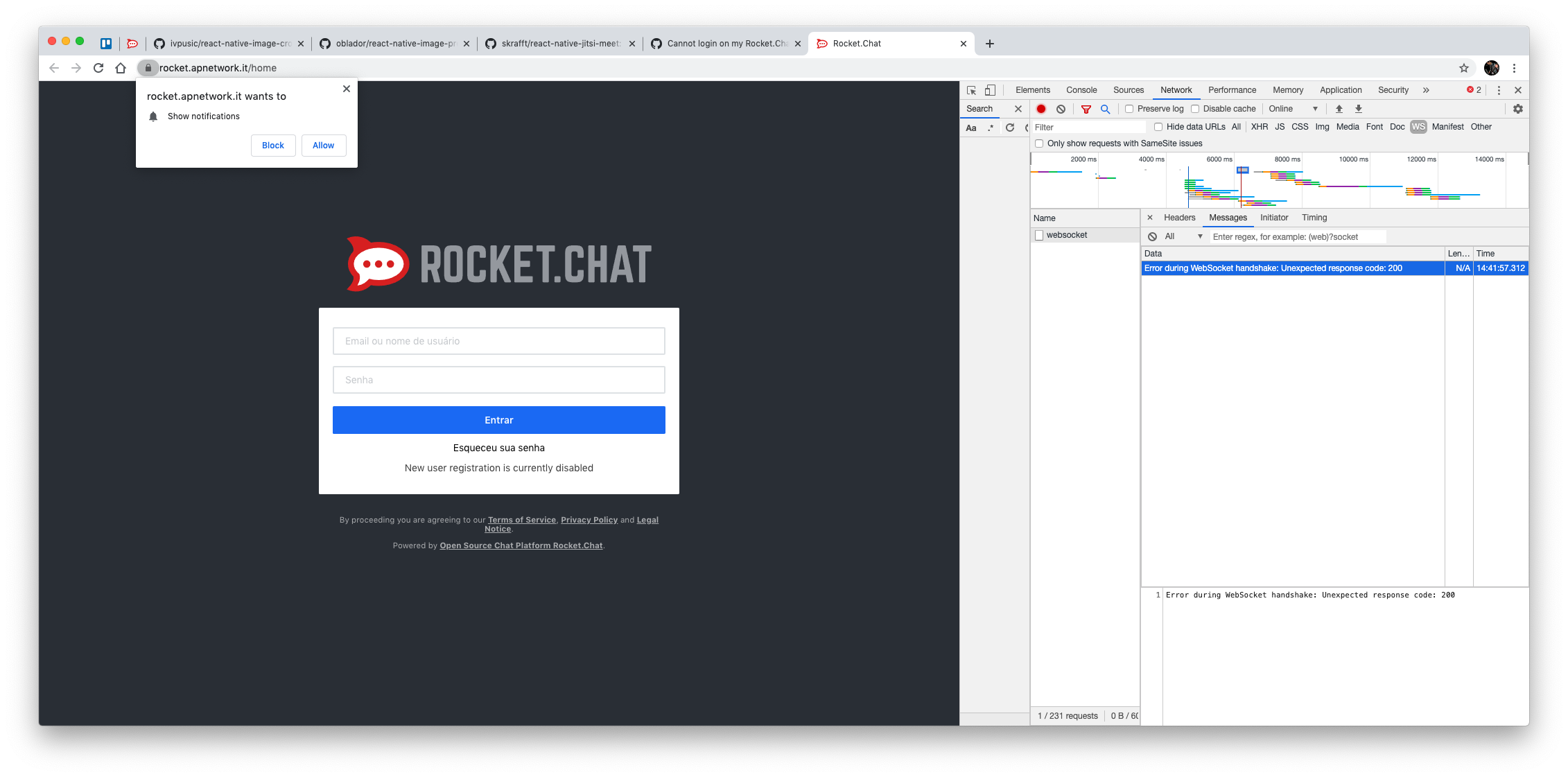
Task: Open the Online throttling dropdown
Action: 1293,109
